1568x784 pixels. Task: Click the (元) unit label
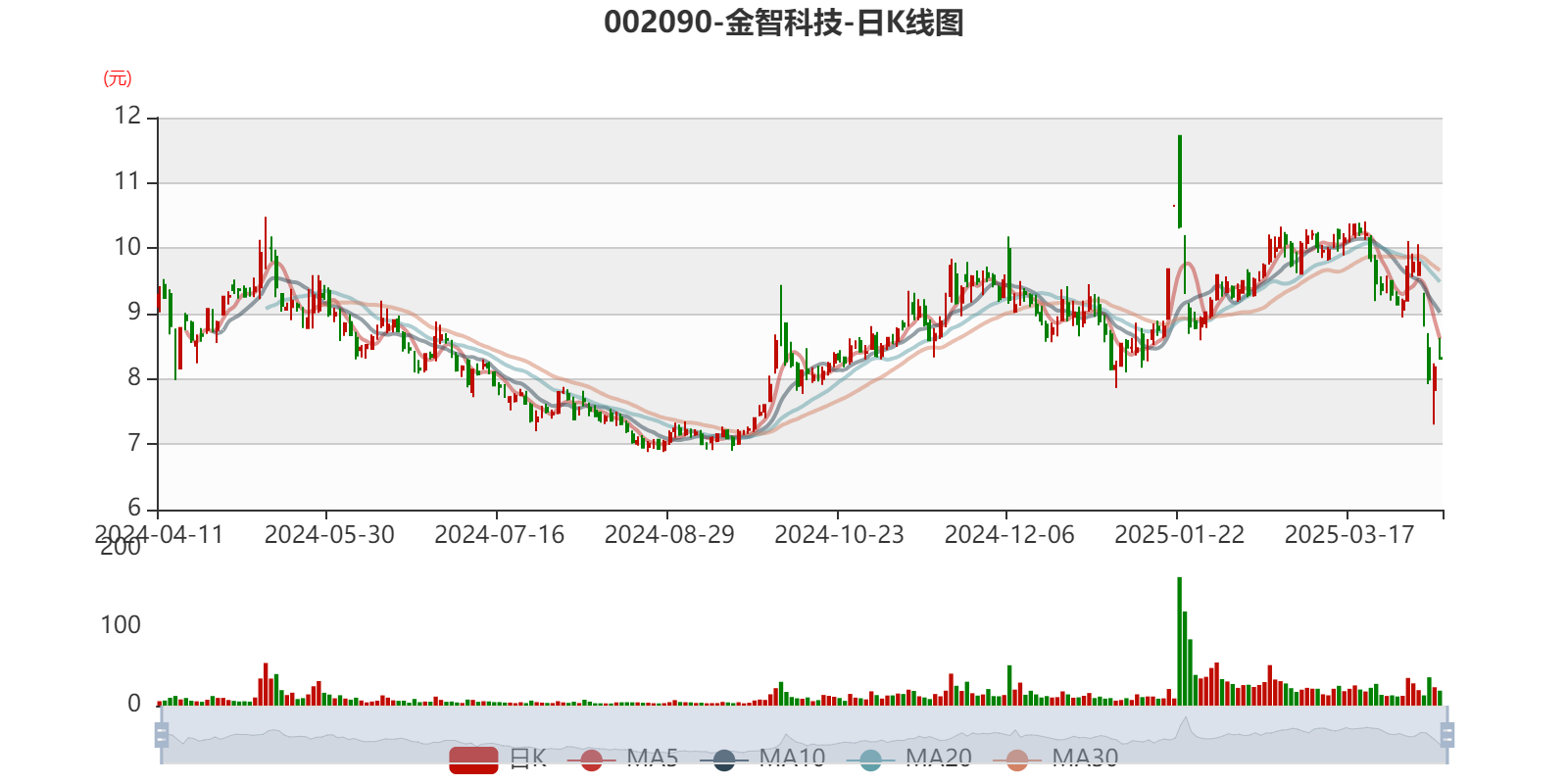[118, 78]
